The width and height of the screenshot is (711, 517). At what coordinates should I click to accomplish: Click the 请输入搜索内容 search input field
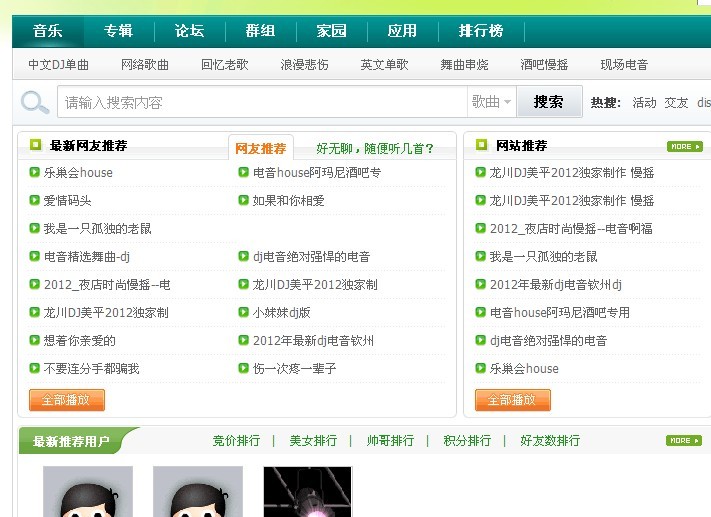click(x=263, y=102)
